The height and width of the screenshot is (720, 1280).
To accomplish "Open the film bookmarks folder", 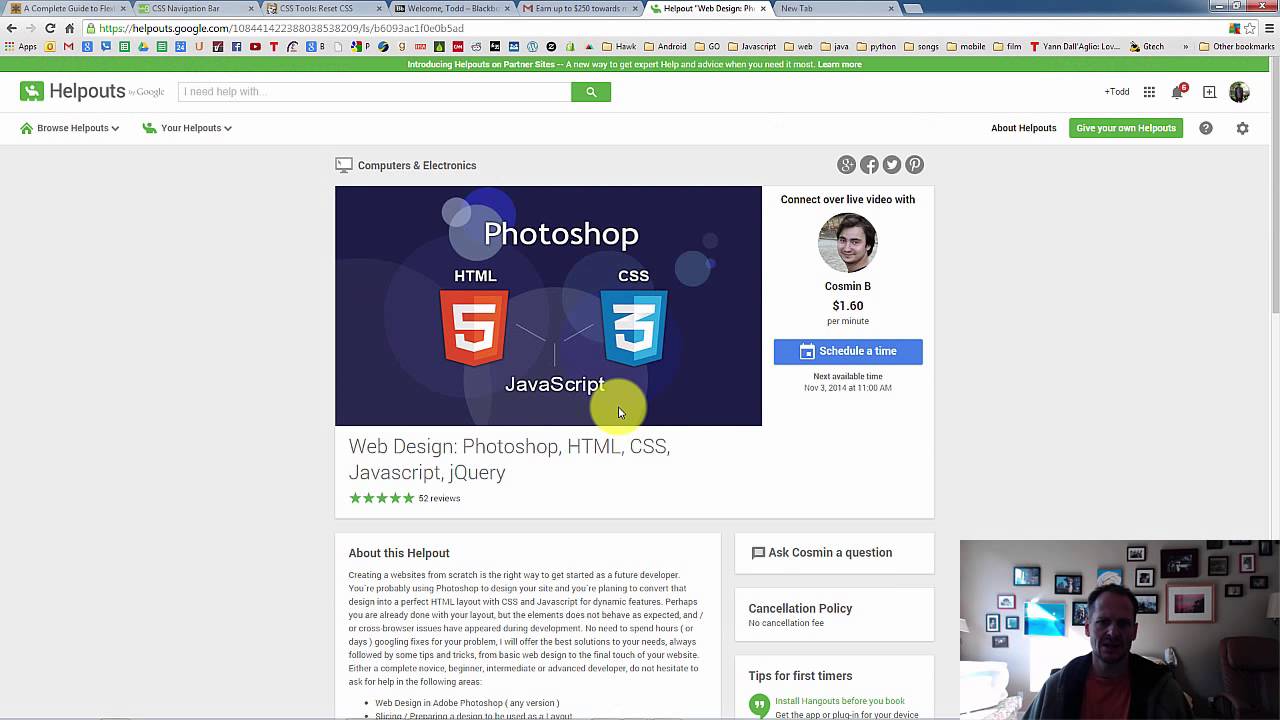I will point(1007,46).
